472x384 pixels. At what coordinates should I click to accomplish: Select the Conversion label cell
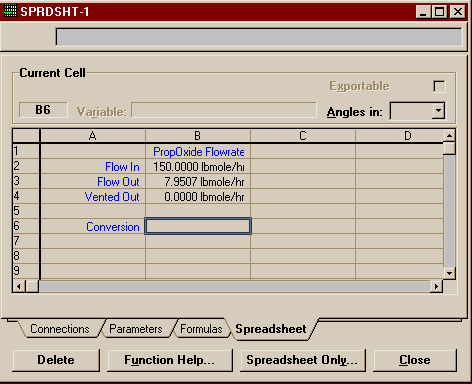[x=93, y=227]
